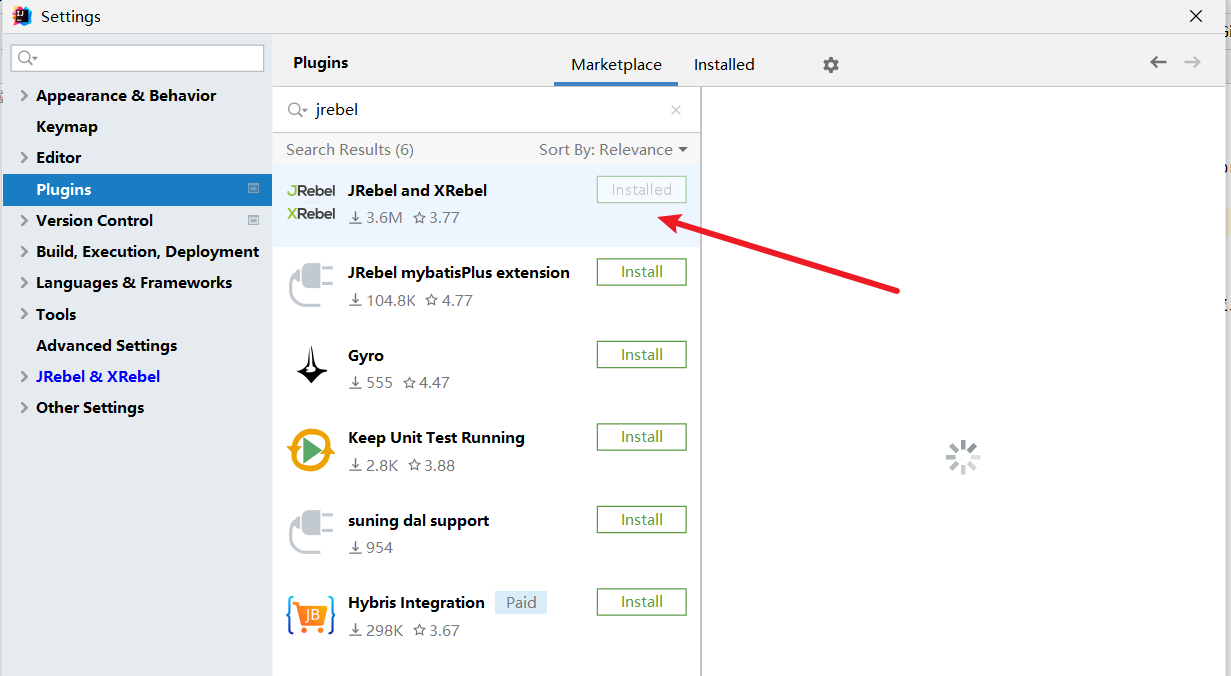Click the forward navigation arrow
Viewport: 1231px width, 676px height.
pyautogui.click(x=1192, y=62)
